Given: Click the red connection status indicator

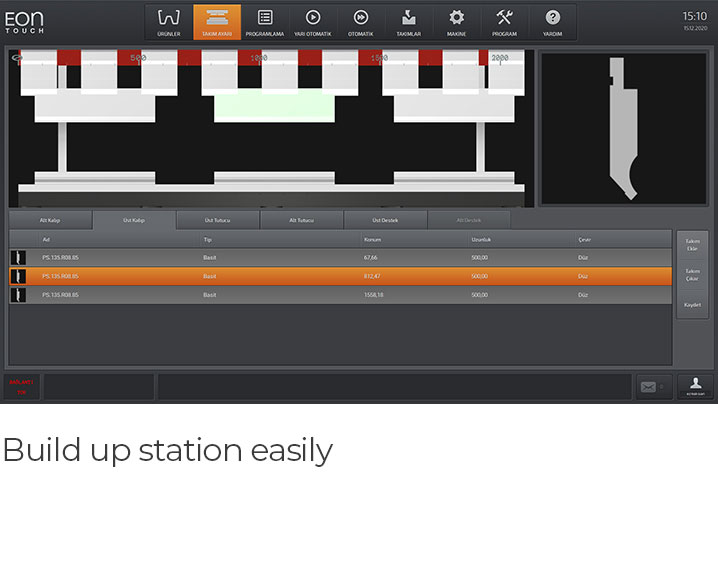Looking at the screenshot, I should [x=22, y=387].
